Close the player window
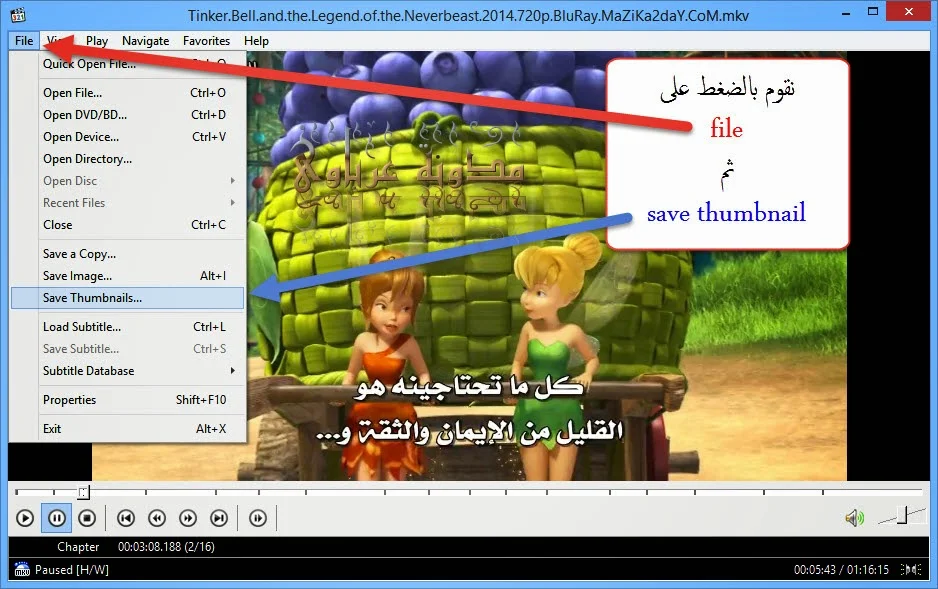This screenshot has height=589, width=938. pos(909,12)
